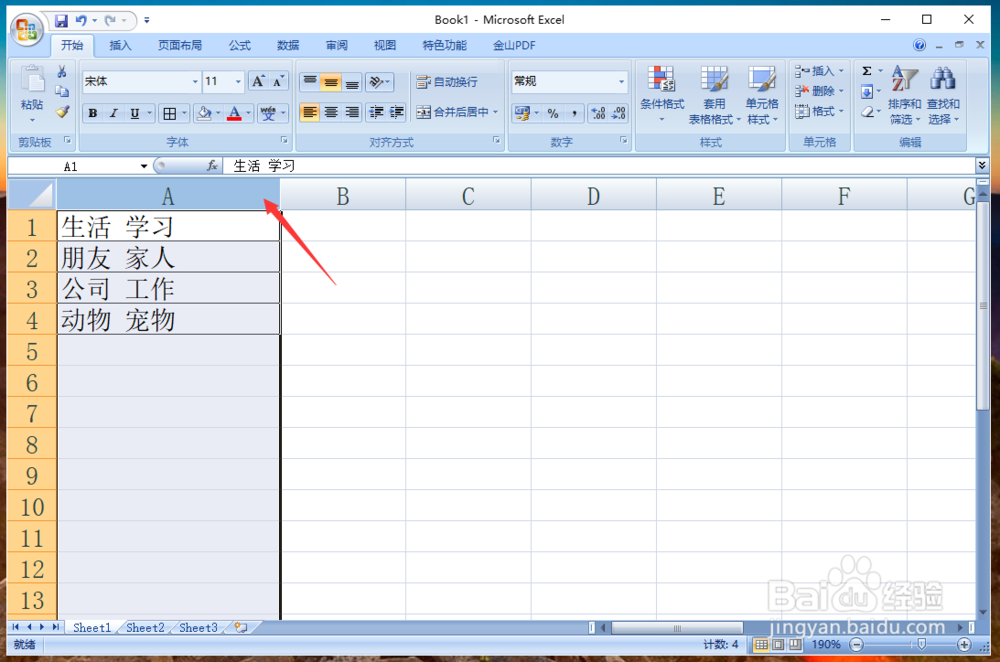Open 套用表格格式 table formats
Viewport: 1000px width, 662px height.
pyautogui.click(x=714, y=94)
